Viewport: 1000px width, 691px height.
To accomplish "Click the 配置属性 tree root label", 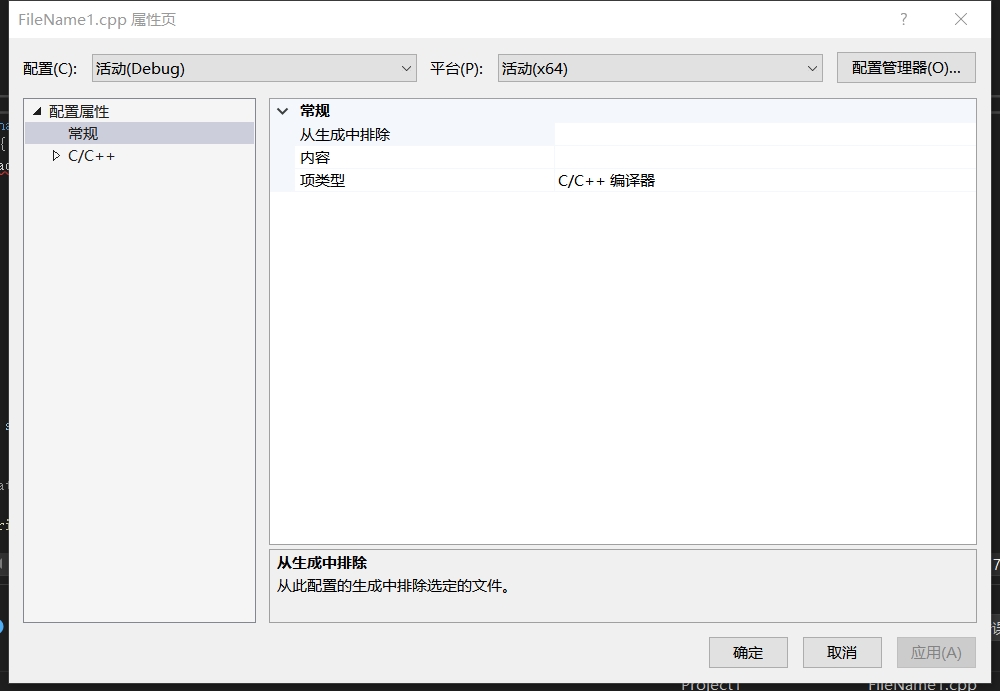I will tap(79, 112).
